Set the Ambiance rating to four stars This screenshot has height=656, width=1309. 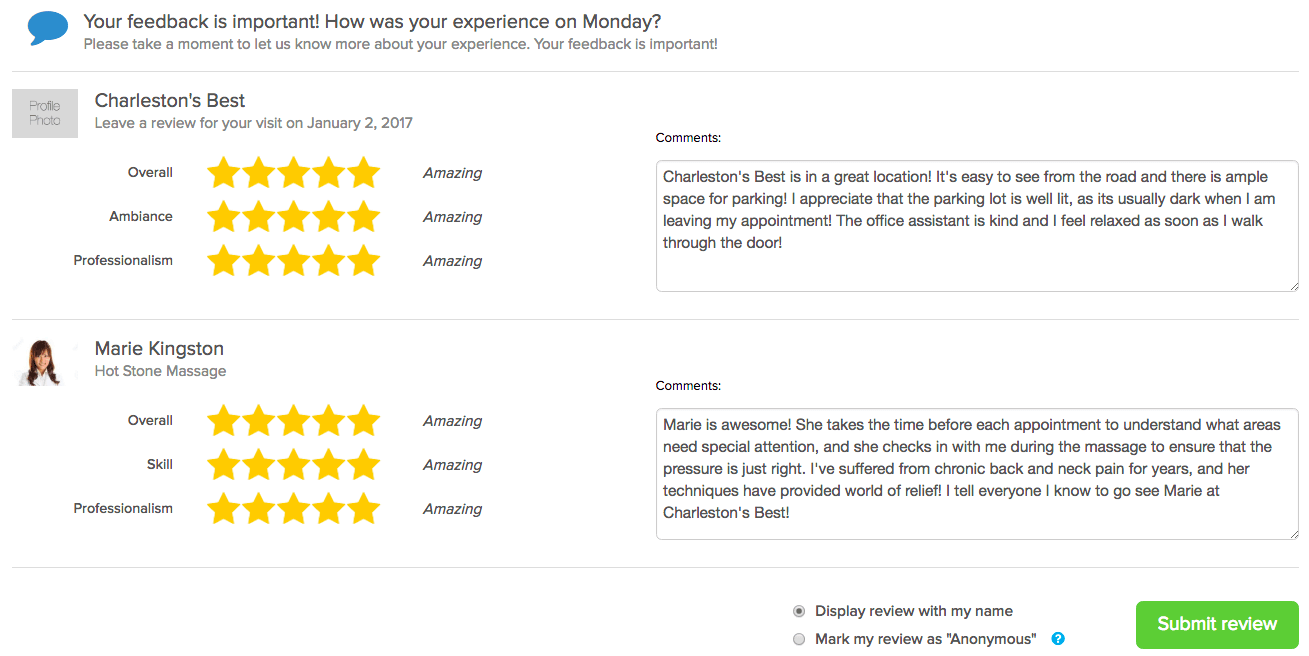tap(331, 217)
